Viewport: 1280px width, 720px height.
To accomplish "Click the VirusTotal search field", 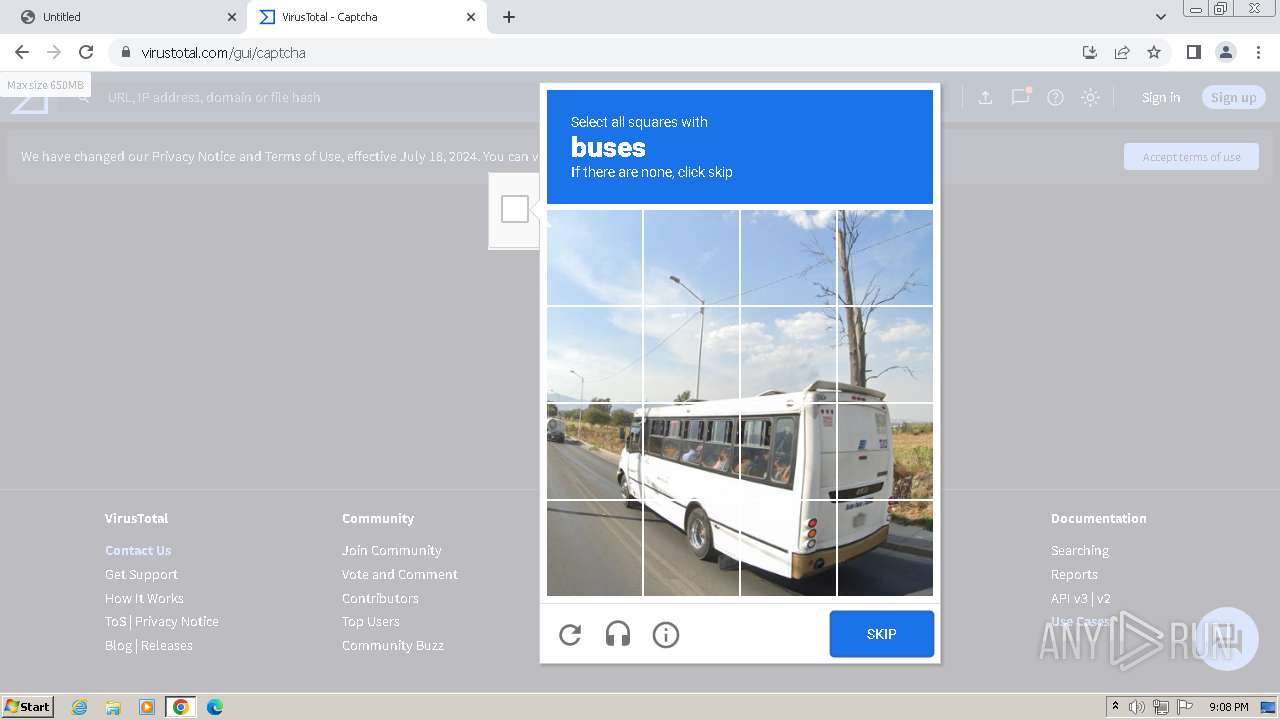I will [320, 97].
